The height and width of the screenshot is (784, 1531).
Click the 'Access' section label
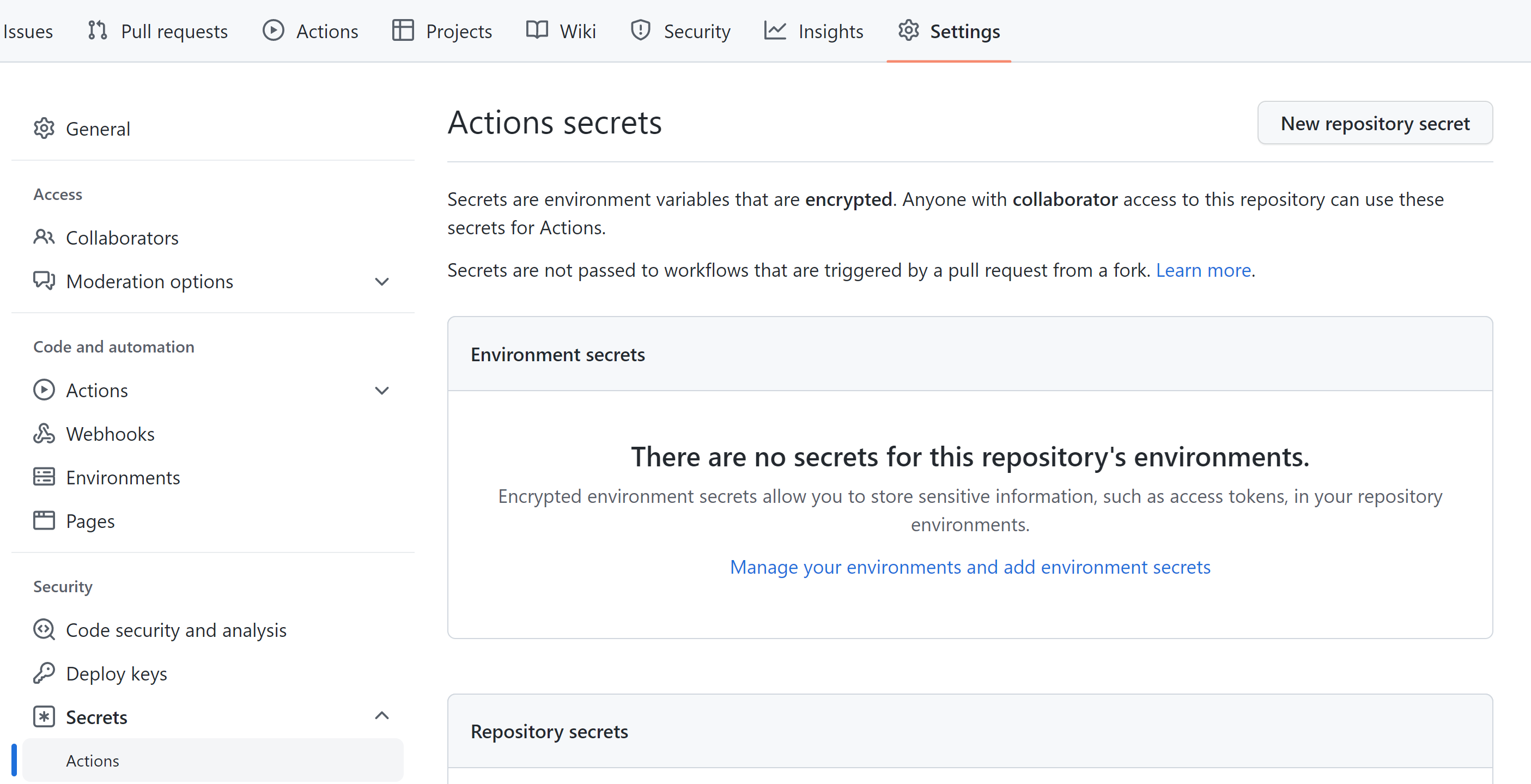tap(58, 195)
